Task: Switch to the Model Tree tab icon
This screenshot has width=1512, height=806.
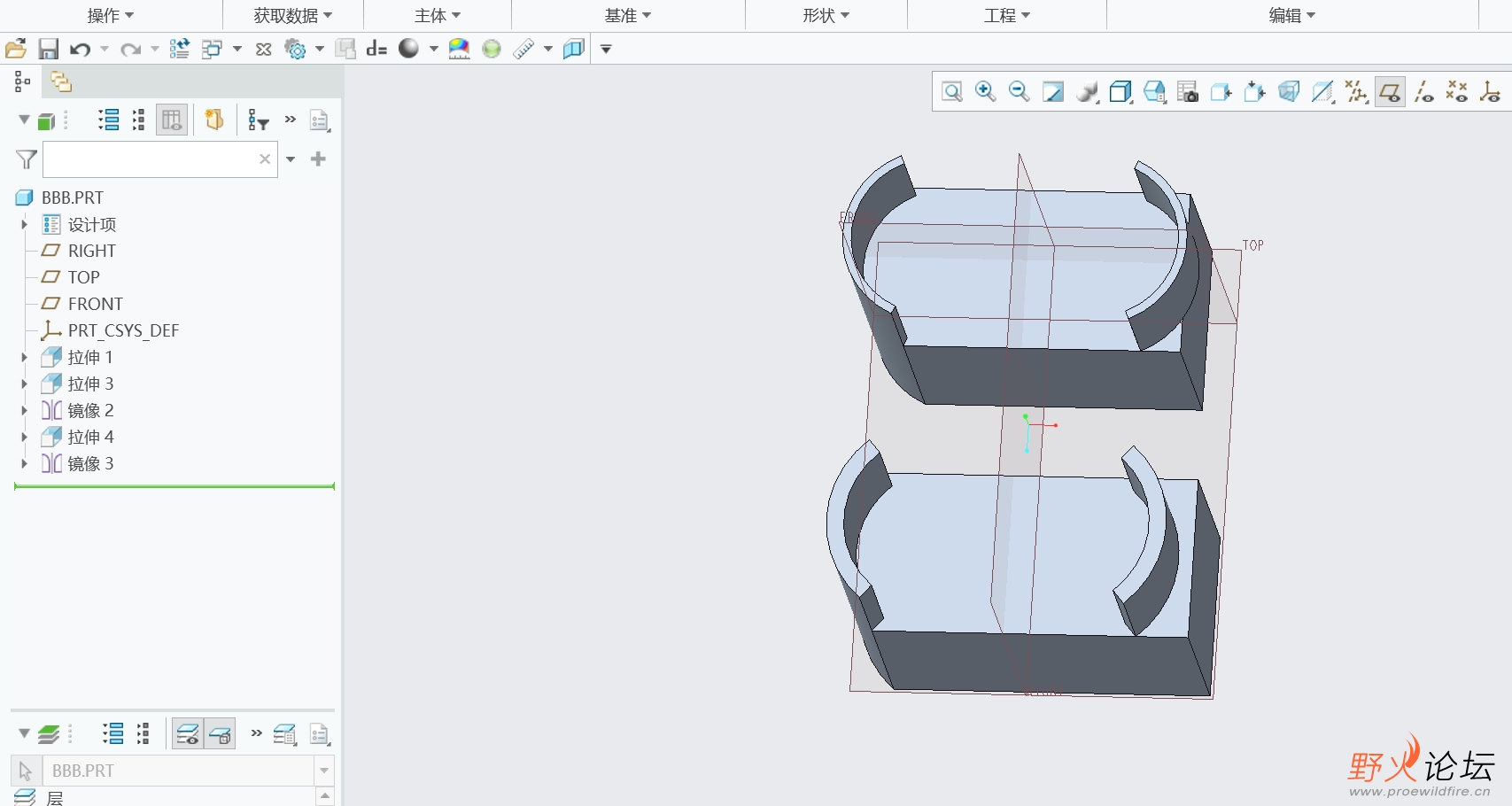Action: (x=23, y=81)
